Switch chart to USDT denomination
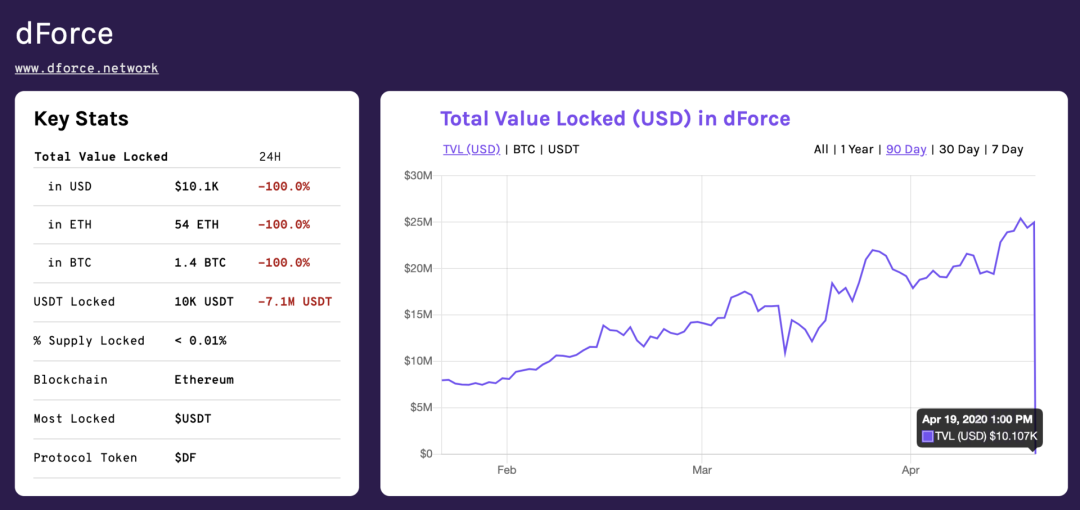The height and width of the screenshot is (510, 1080). tap(563, 149)
